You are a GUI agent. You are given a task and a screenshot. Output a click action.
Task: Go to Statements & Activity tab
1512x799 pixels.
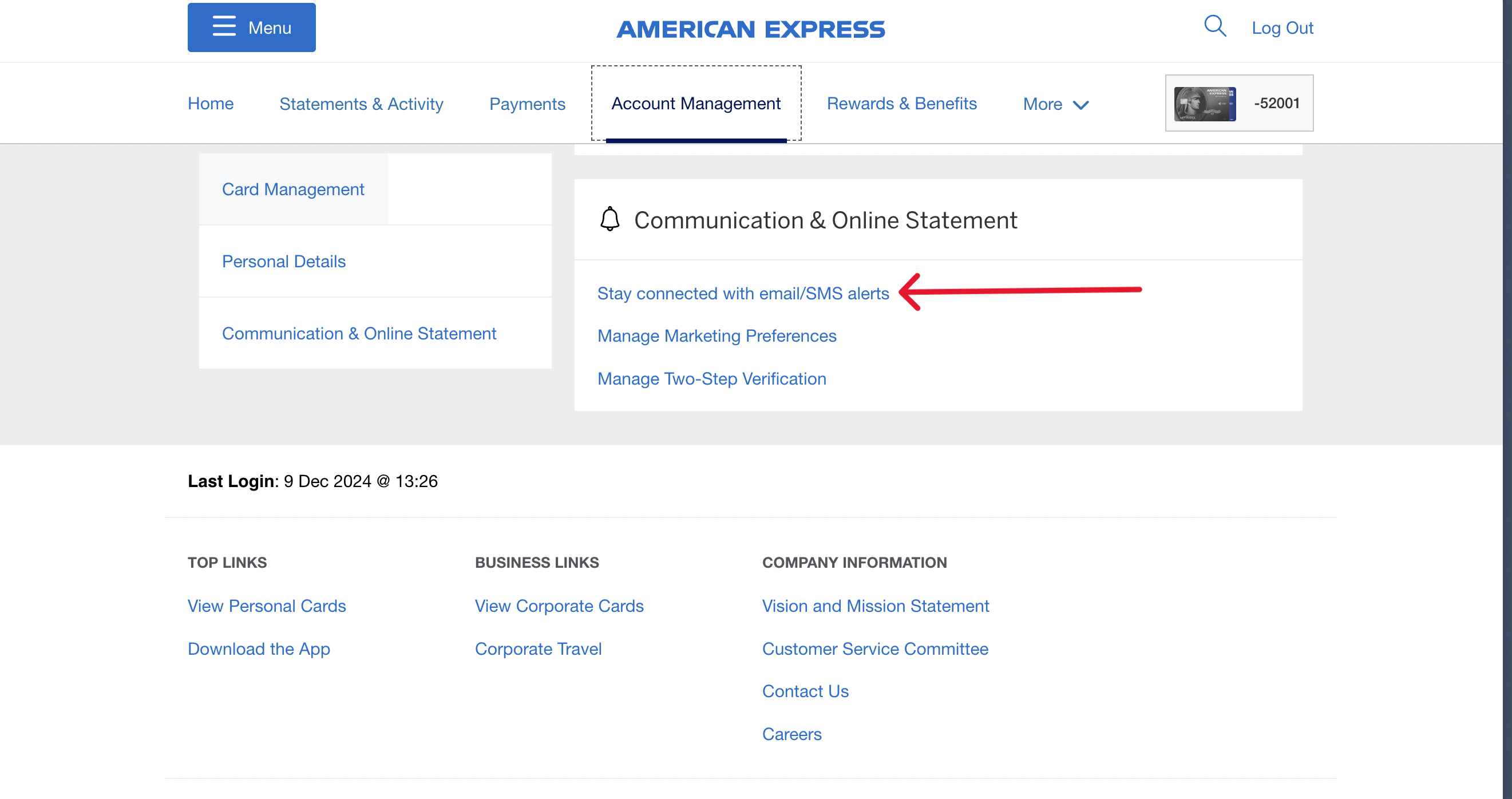[361, 104]
